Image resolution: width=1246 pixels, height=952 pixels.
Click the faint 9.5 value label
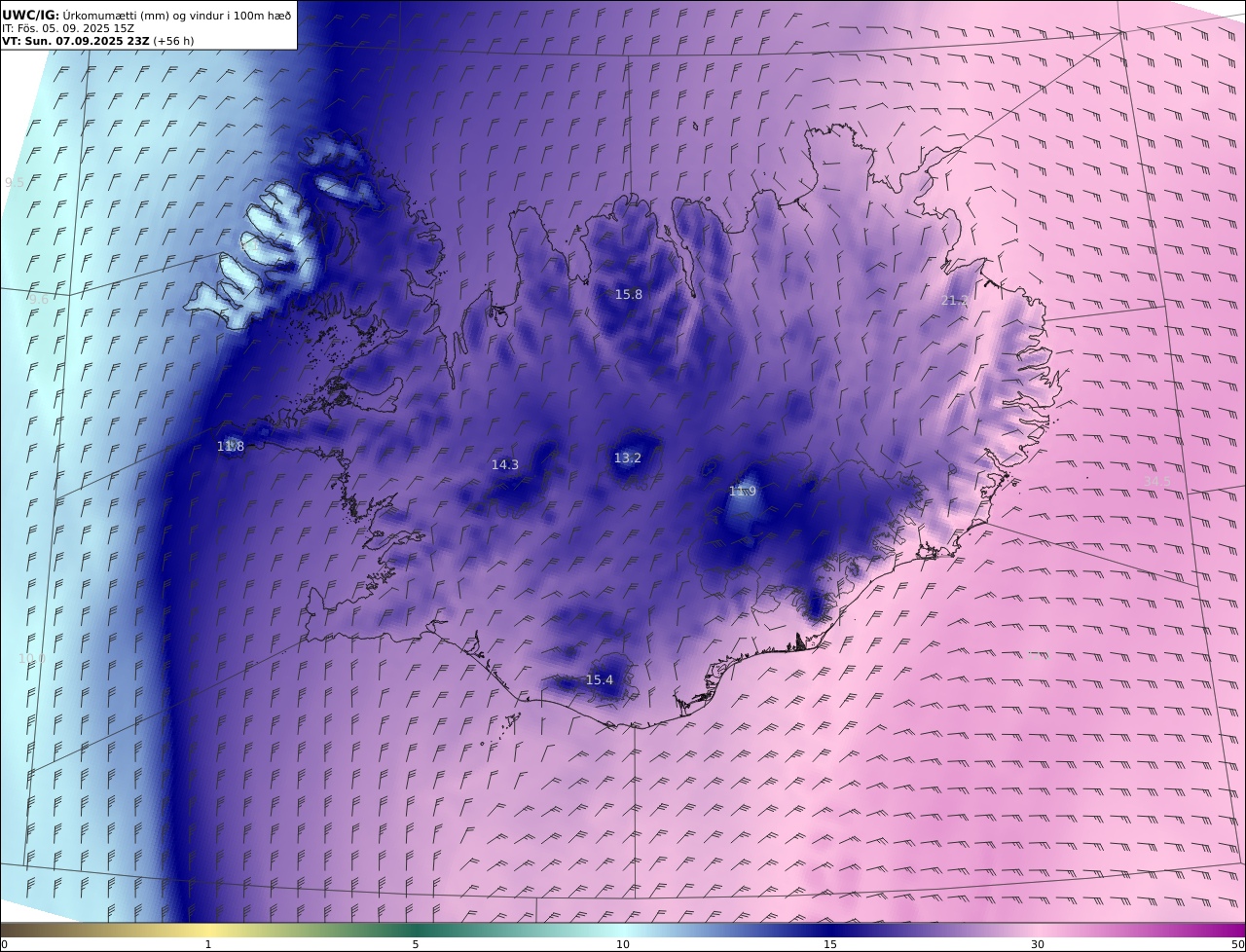(x=15, y=182)
